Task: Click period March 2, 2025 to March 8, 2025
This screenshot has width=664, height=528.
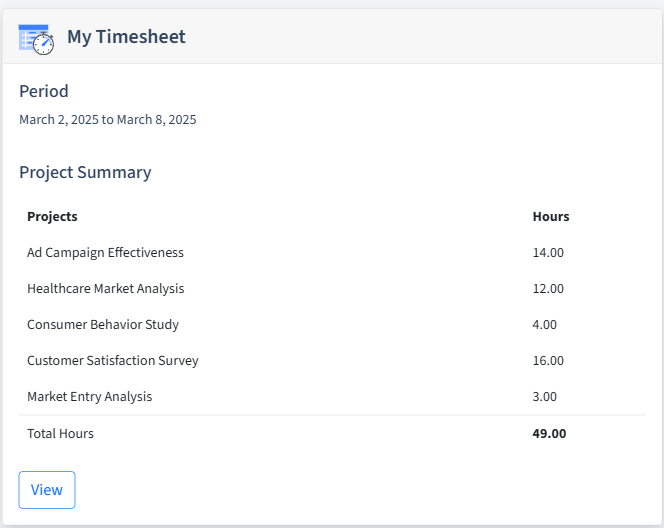Action: [x=108, y=120]
